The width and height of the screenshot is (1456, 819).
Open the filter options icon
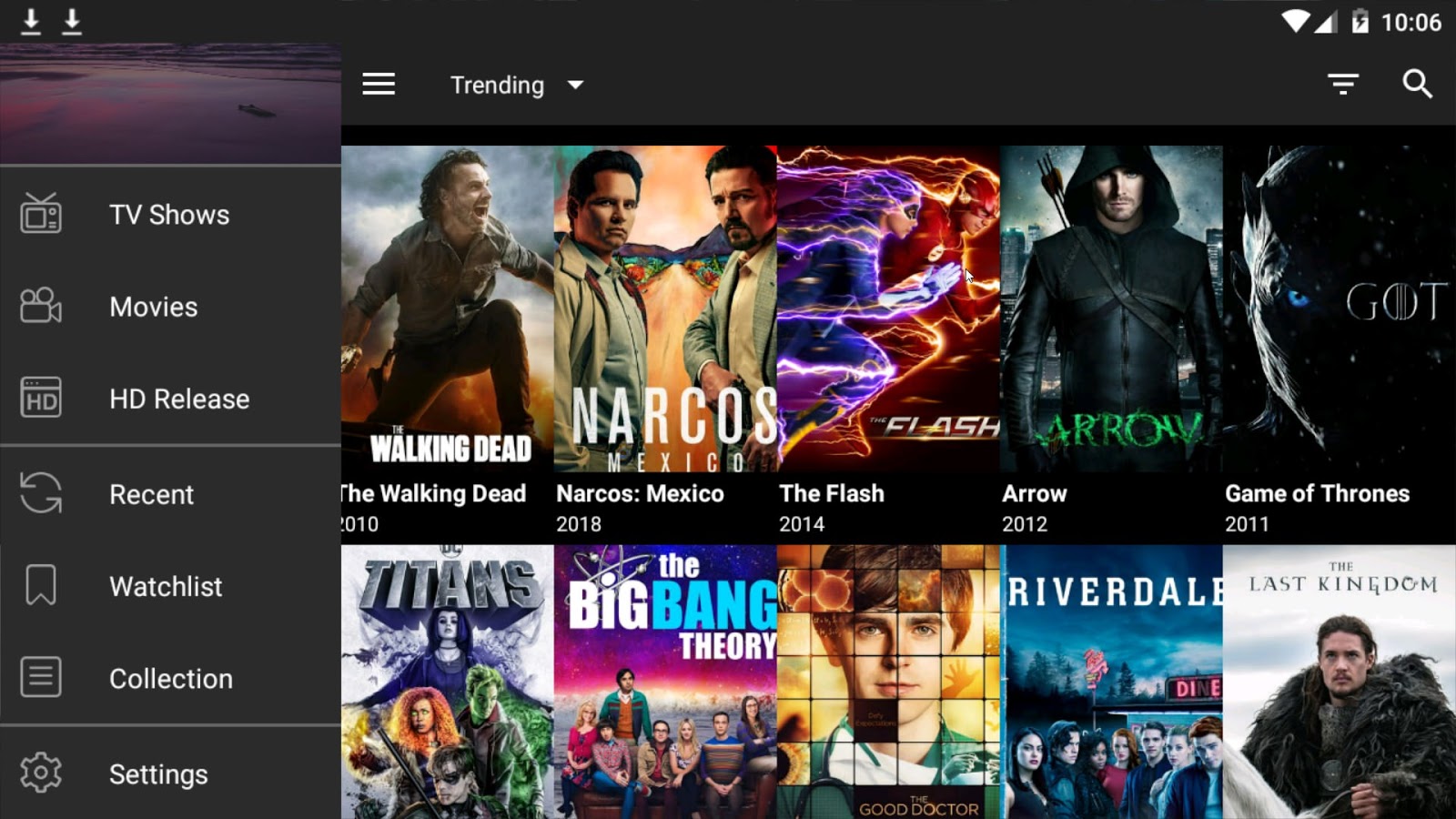(1343, 85)
